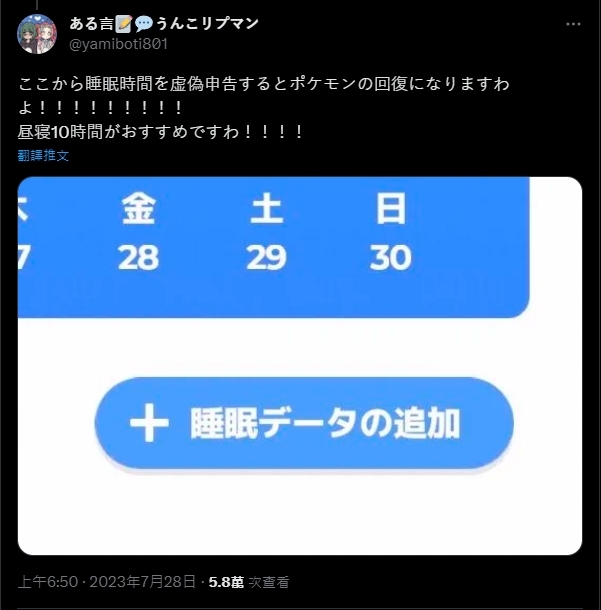
Task: Select Friday 金 in the calendar strip
Action: pos(138,209)
